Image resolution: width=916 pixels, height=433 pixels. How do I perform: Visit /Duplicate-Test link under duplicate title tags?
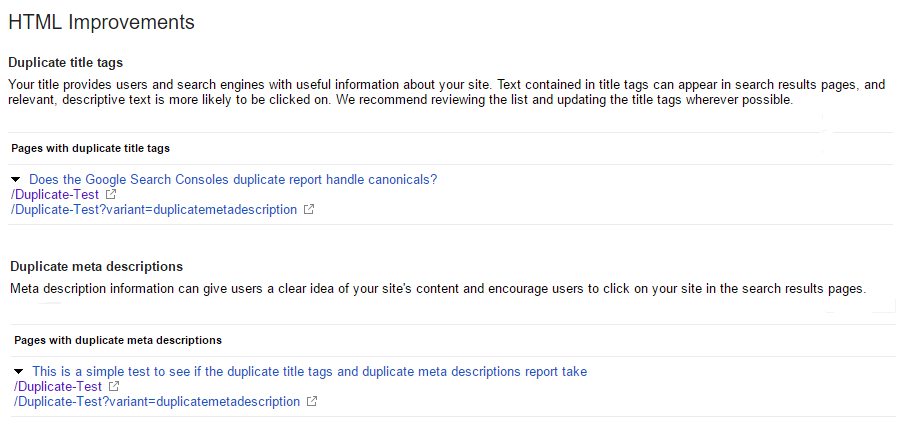55,194
